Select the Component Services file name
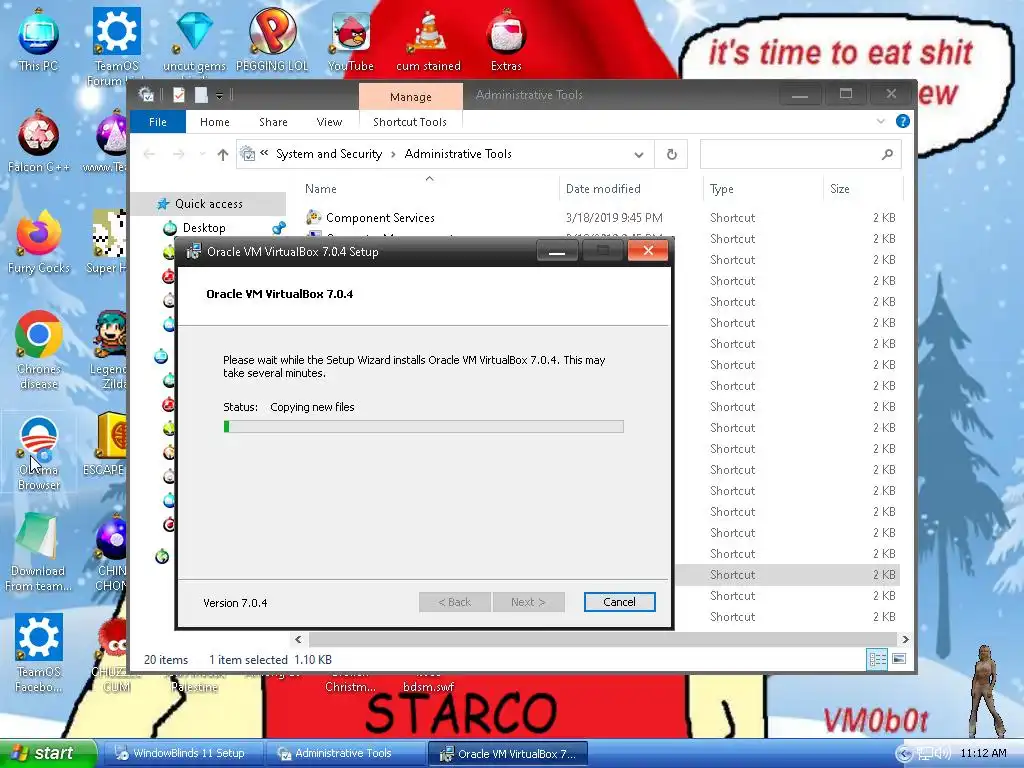The image size is (1024, 768). click(x=380, y=217)
